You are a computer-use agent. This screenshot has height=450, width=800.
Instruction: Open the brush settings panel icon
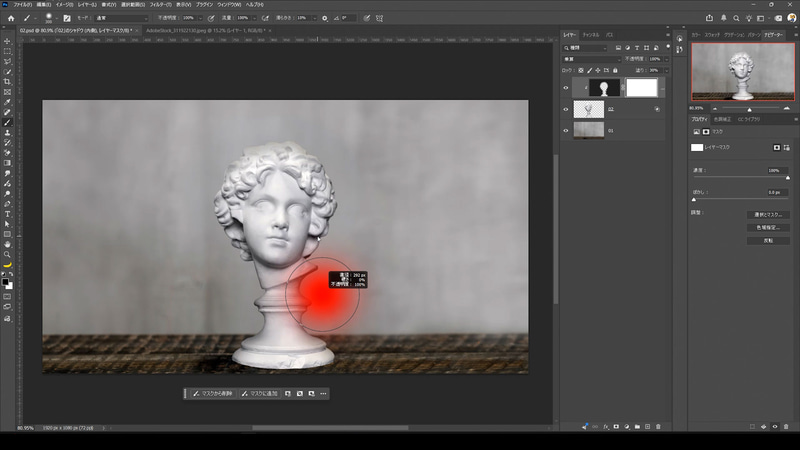(67, 18)
